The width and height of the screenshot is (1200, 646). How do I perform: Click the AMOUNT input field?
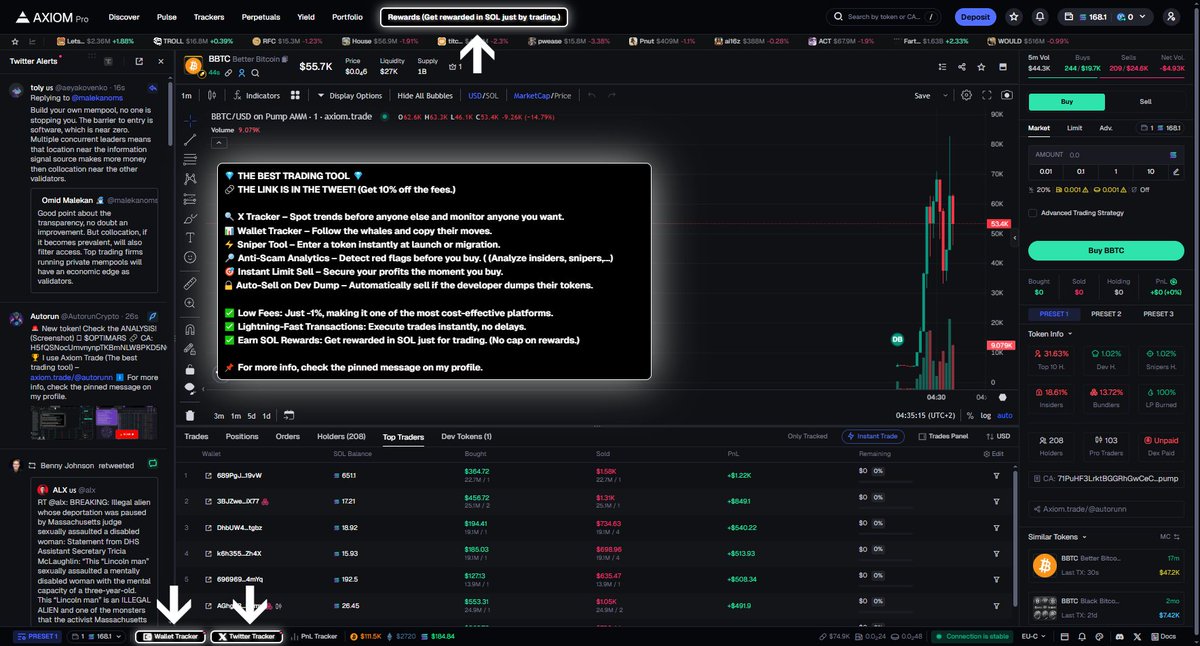click(1106, 155)
